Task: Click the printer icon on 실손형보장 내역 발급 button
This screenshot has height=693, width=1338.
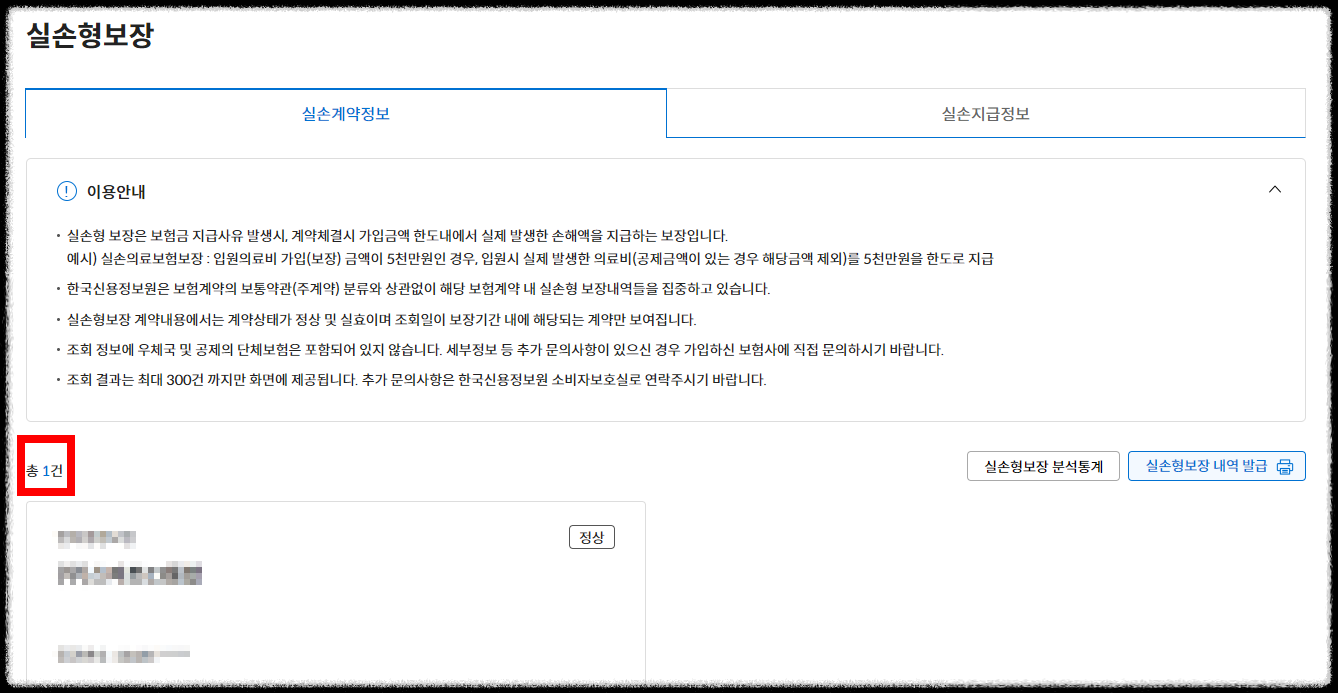Action: (1285, 465)
